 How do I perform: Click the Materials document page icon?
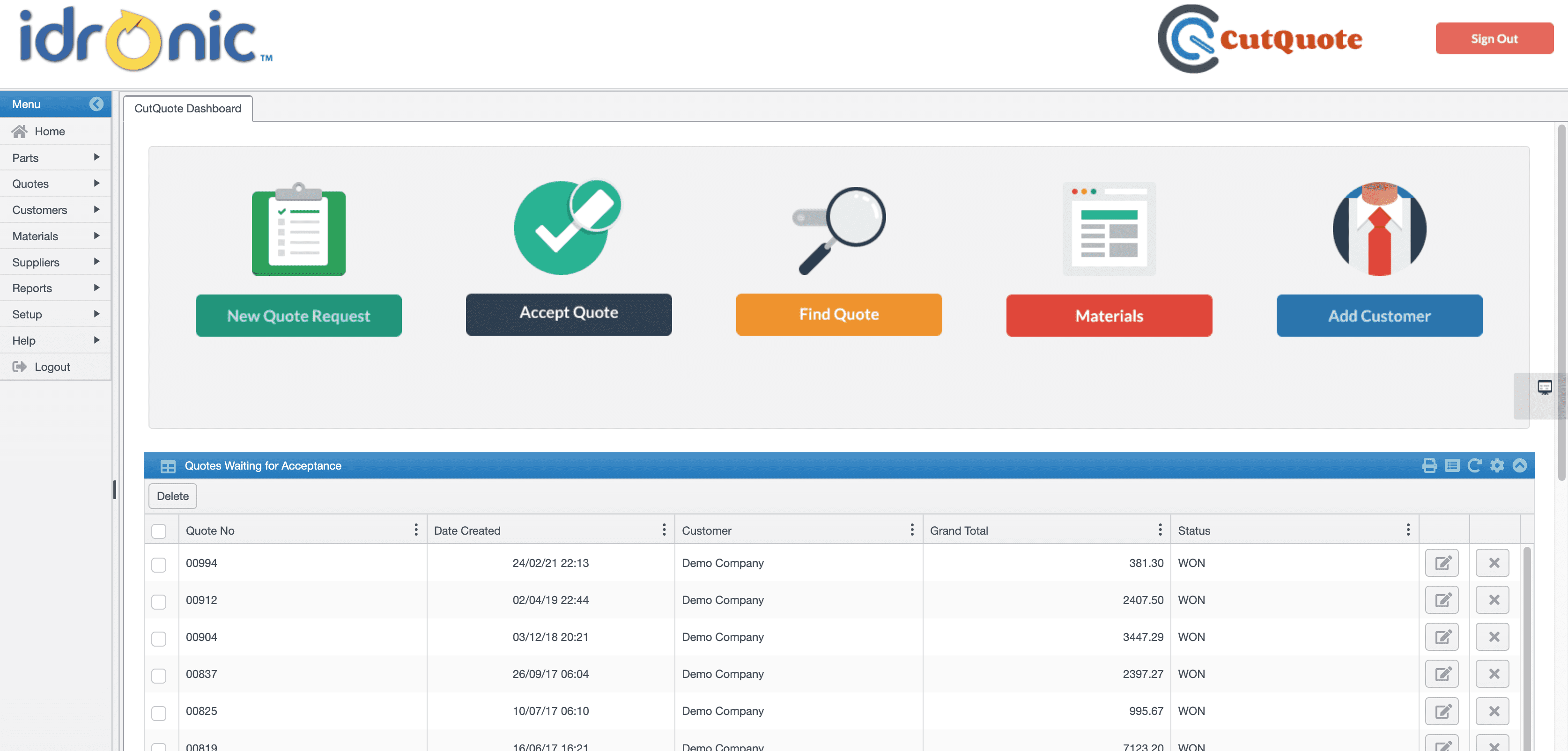(1109, 229)
